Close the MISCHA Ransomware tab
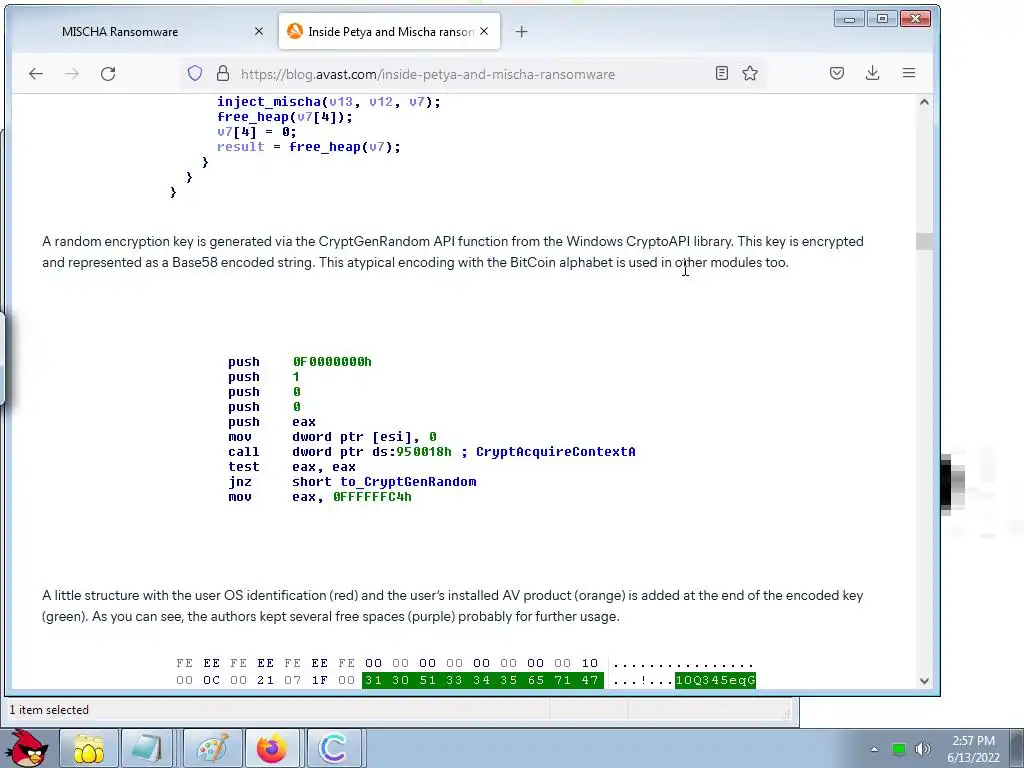 (x=259, y=31)
